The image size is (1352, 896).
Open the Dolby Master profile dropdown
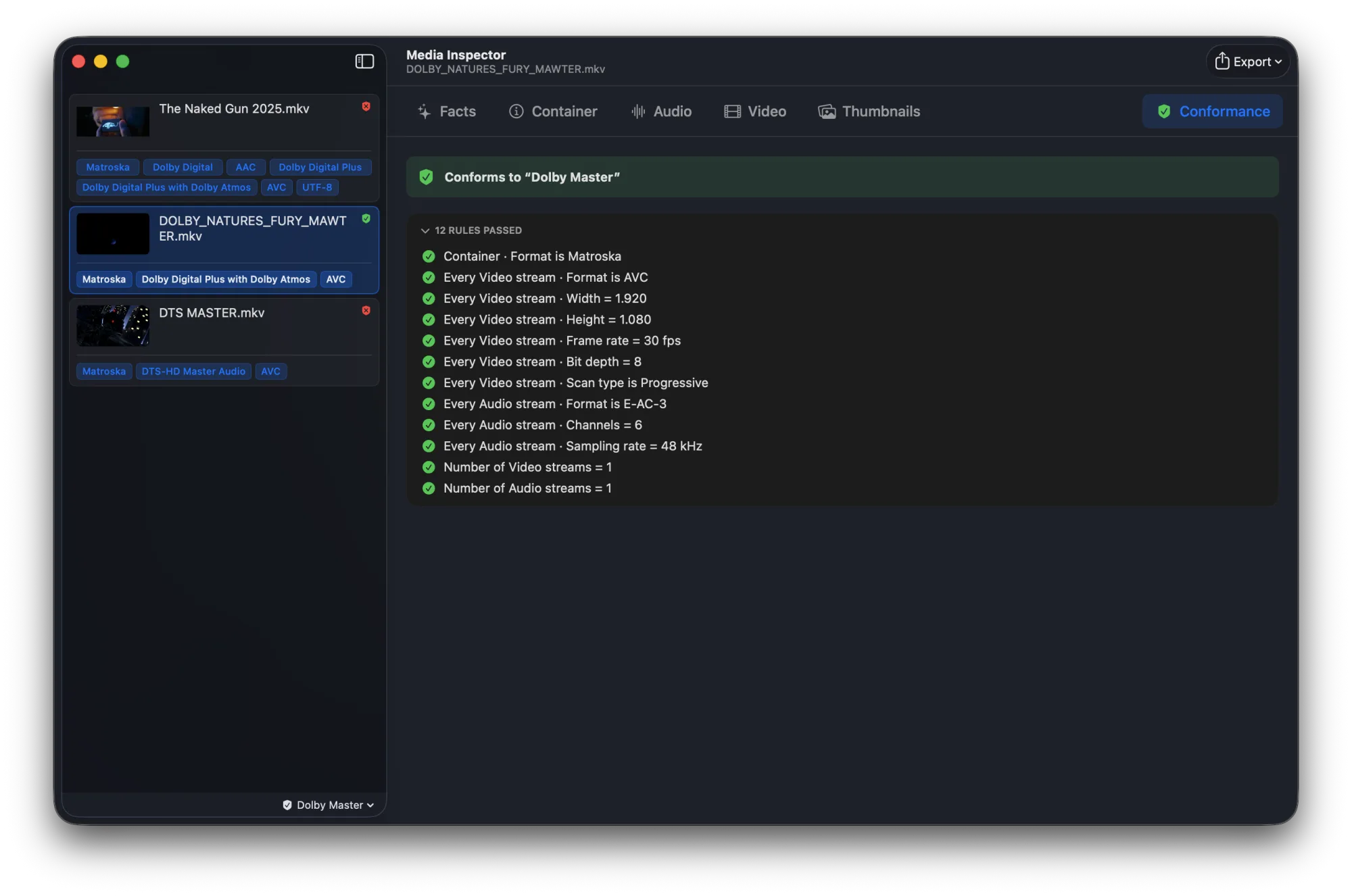coord(329,805)
